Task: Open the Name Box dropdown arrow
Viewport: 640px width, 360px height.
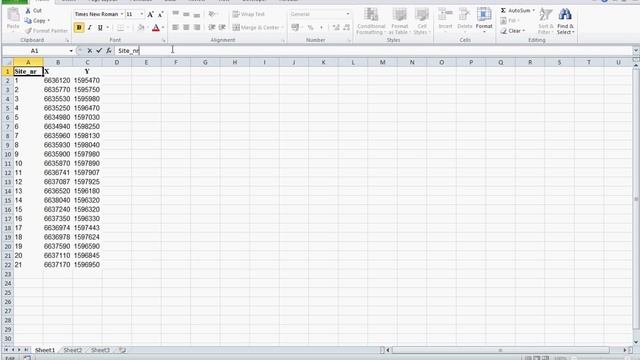Action: point(71,51)
